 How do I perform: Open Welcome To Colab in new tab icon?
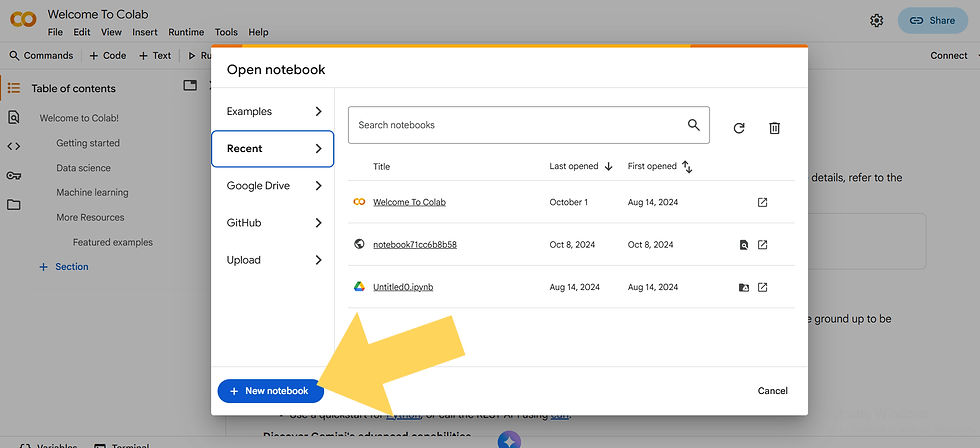(762, 202)
